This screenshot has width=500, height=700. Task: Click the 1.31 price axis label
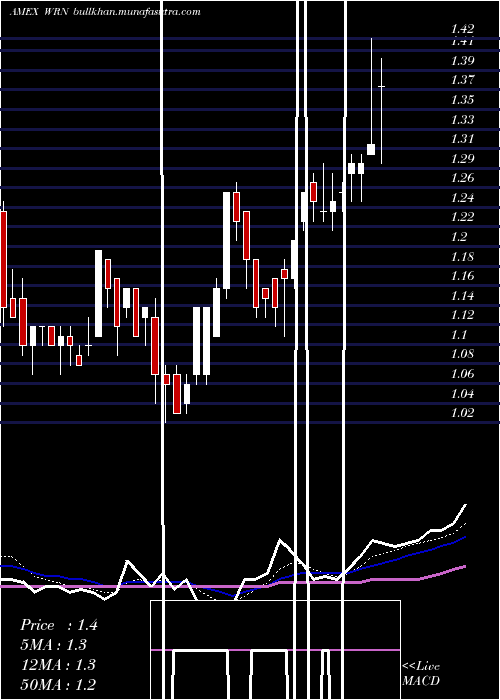(462, 139)
